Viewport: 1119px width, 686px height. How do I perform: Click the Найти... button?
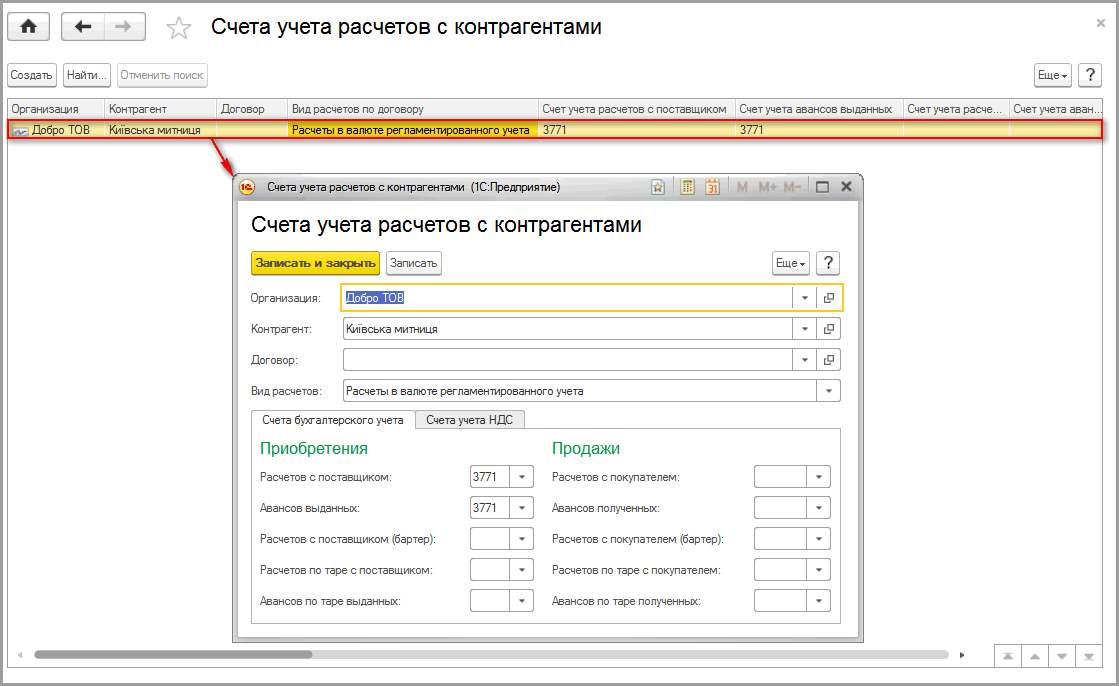tap(87, 75)
